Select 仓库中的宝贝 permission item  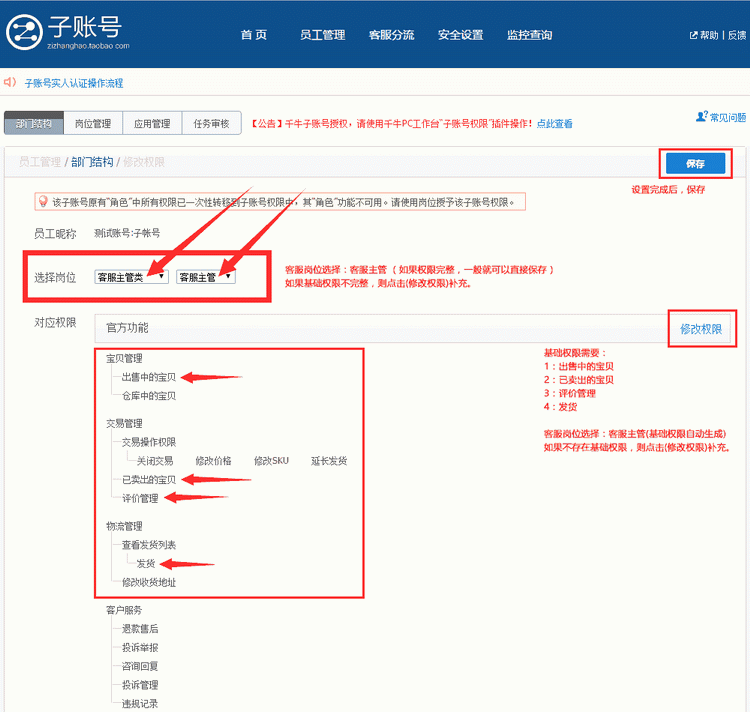click(149, 395)
